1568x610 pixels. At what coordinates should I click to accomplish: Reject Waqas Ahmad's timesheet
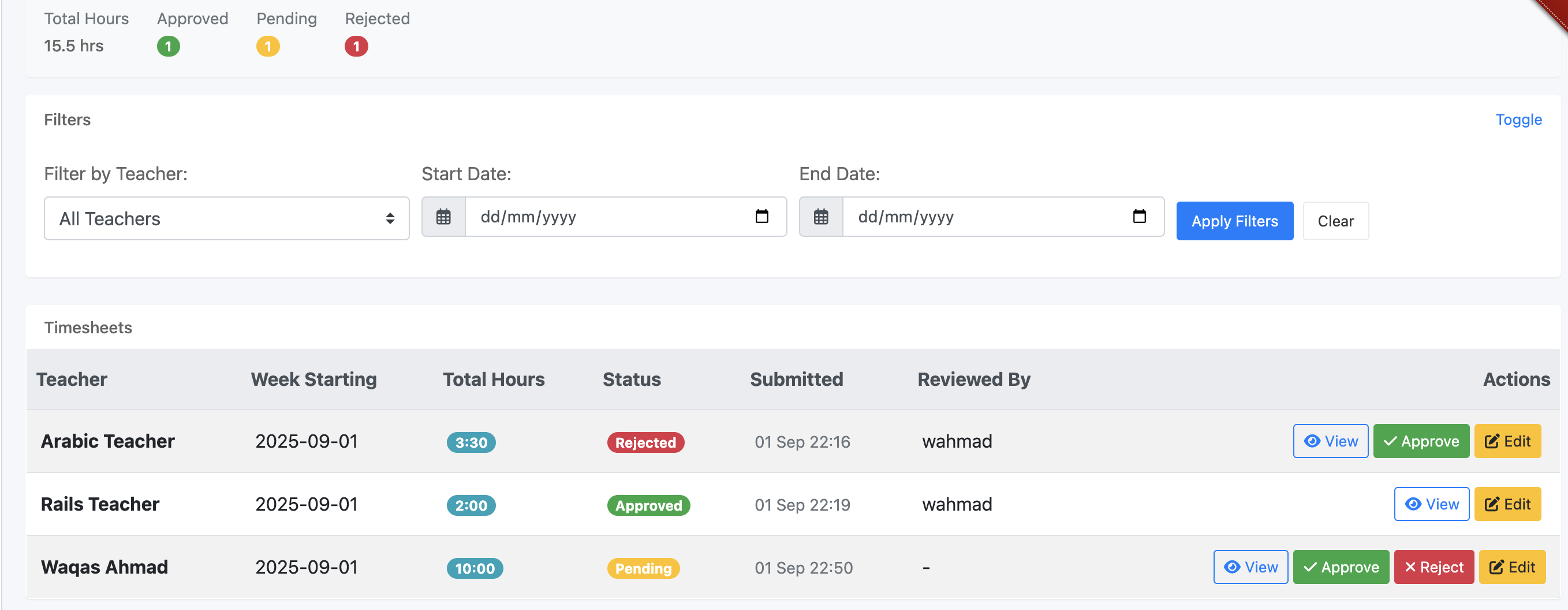pyautogui.click(x=1433, y=567)
